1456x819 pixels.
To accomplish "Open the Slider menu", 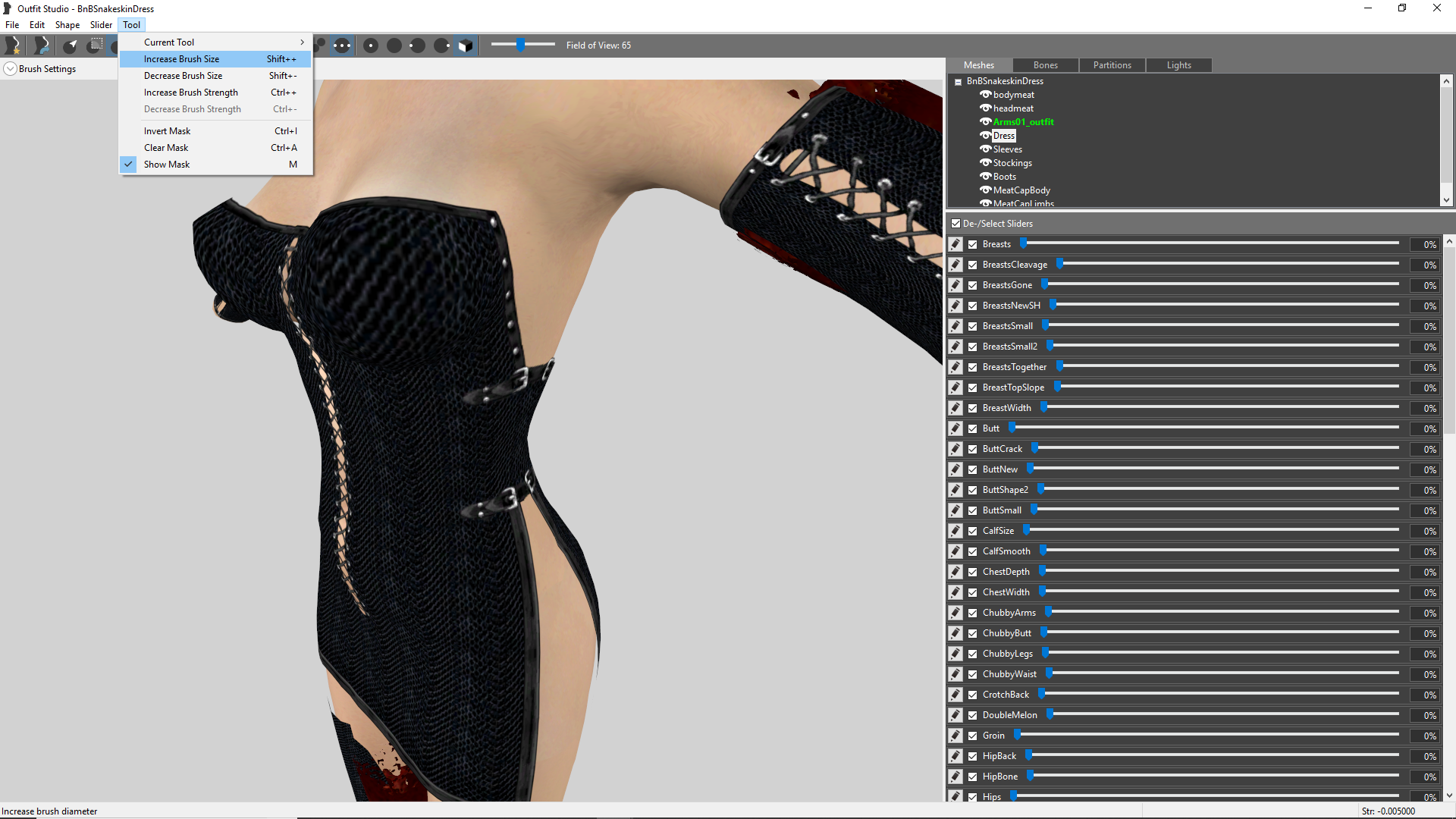I will 101,25.
